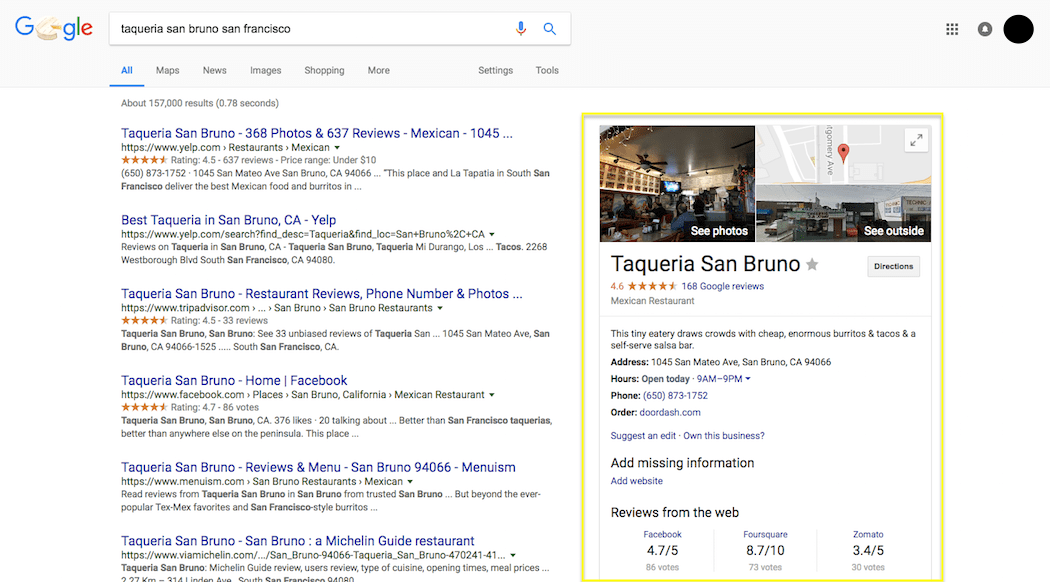
Task: Click the address 1045 San Mateo Ave text
Action: [x=741, y=362]
